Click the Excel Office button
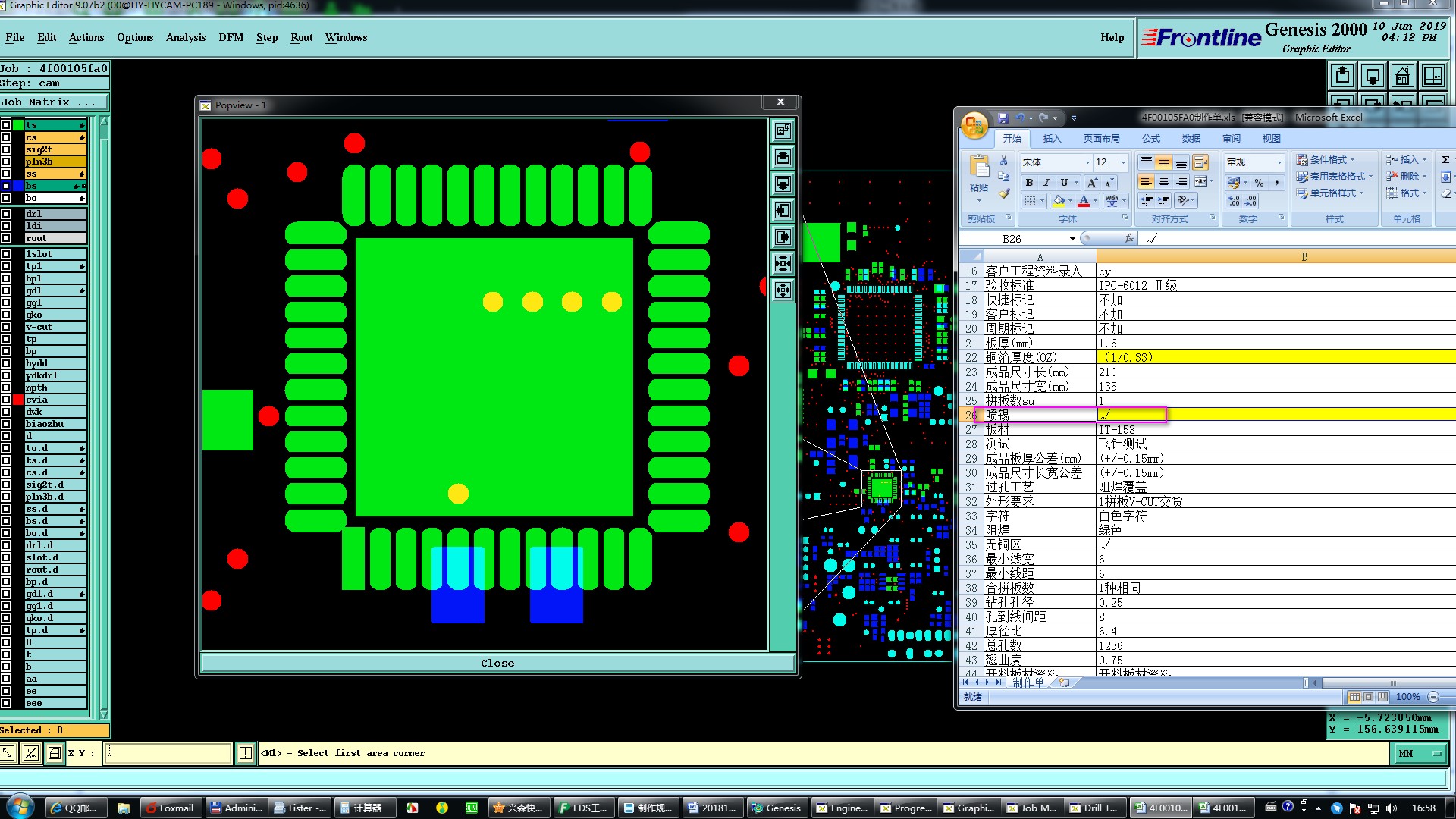 point(974,125)
